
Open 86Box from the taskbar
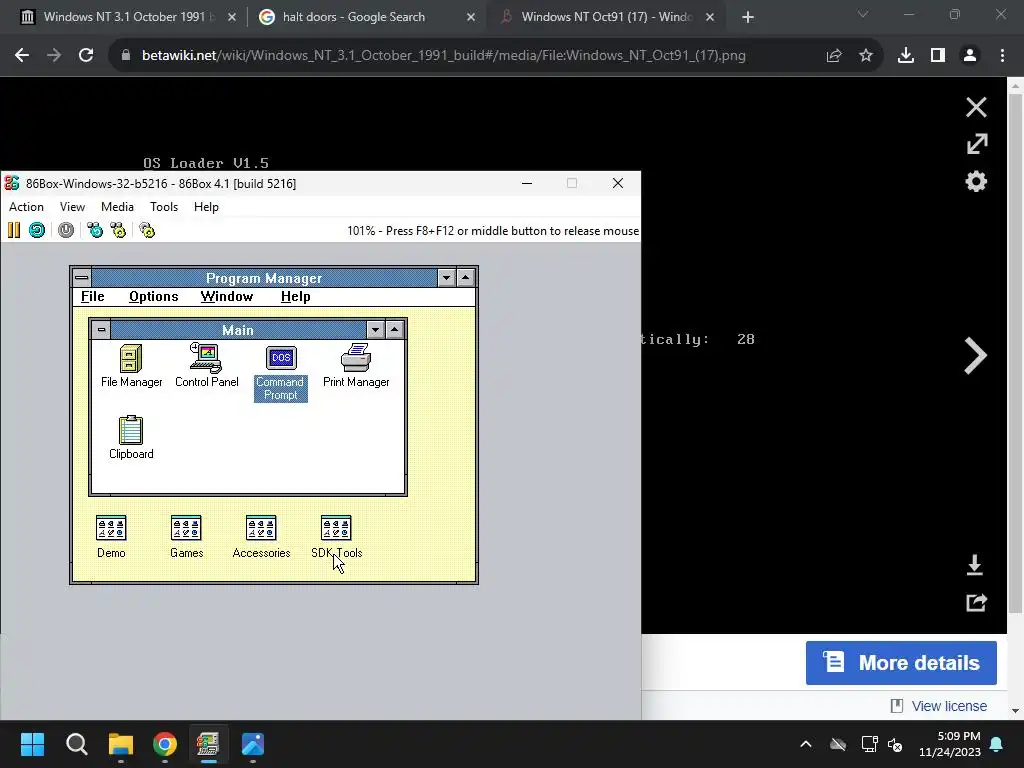[208, 744]
